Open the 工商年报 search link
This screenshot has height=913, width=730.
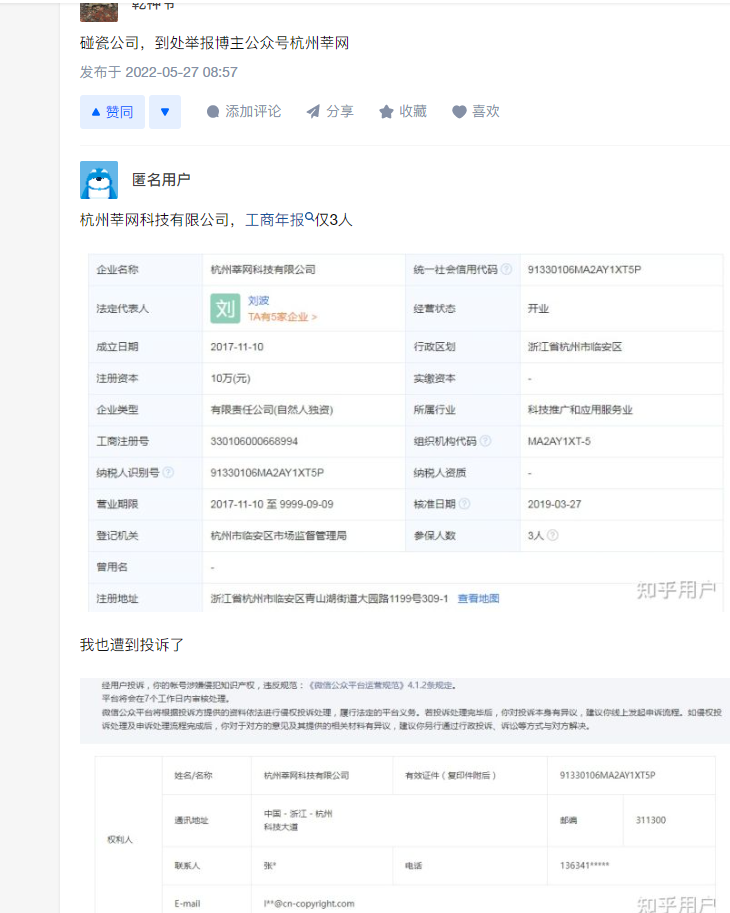[x=275, y=220]
